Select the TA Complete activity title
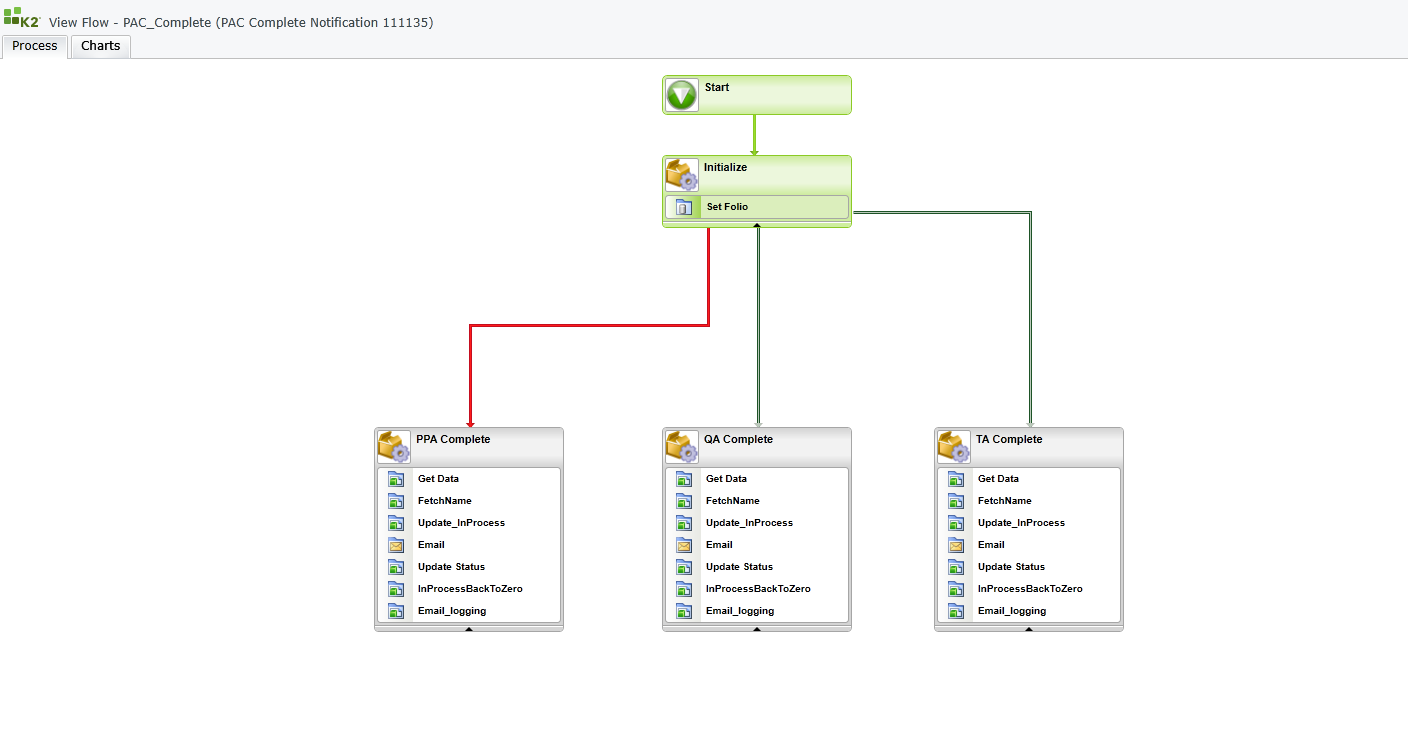Viewport: 1408px width, 742px height. point(1009,440)
